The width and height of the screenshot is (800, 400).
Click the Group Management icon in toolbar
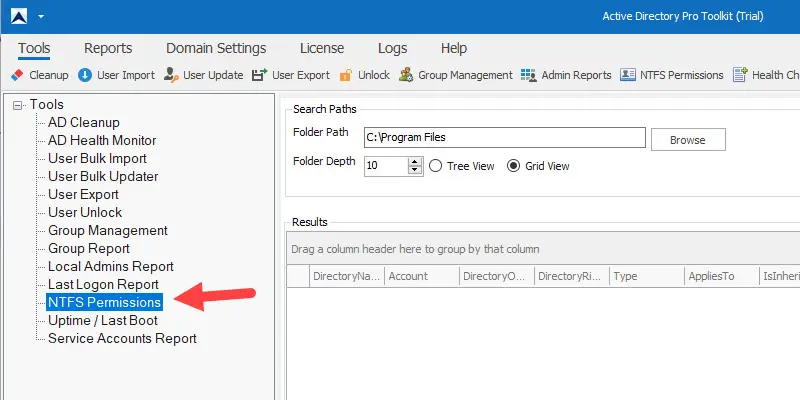(x=406, y=75)
